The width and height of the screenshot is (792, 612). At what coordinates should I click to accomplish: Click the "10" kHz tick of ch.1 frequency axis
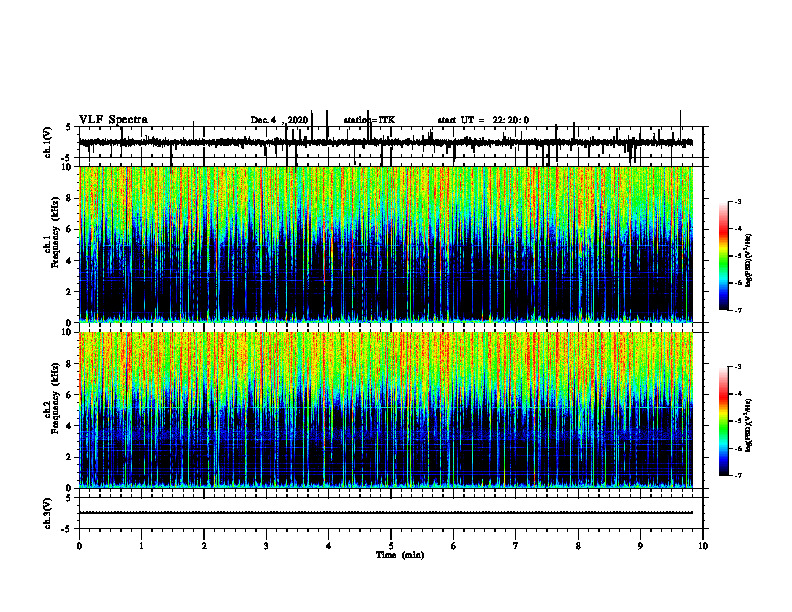tap(67, 167)
